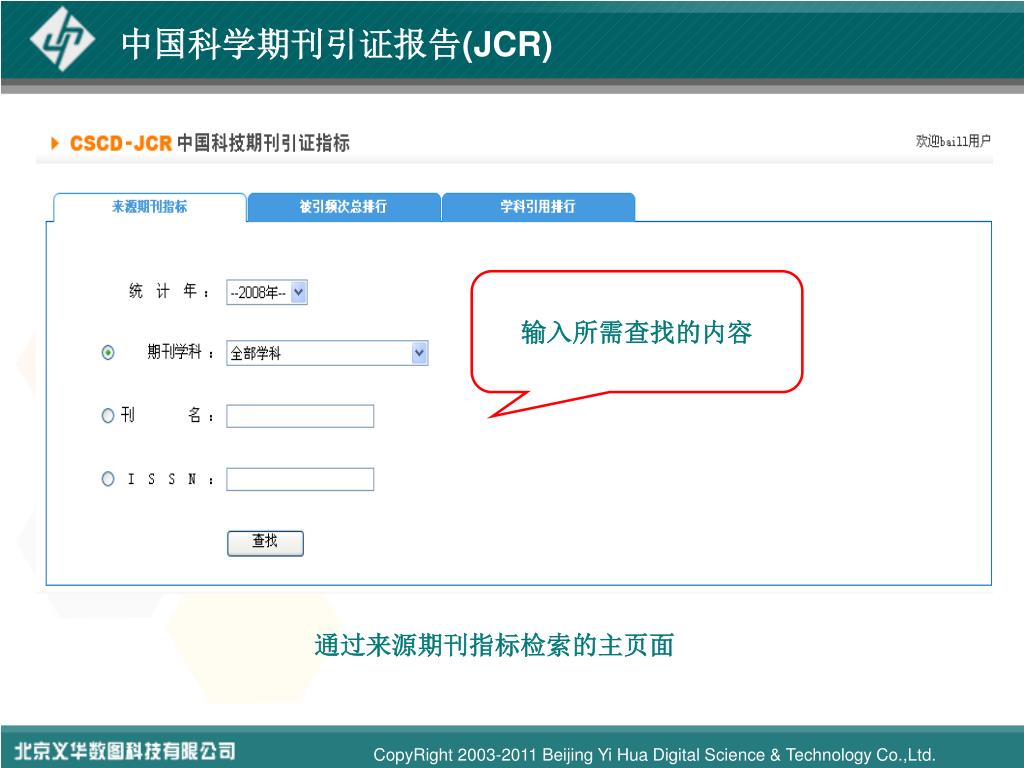This screenshot has width=1024, height=768.
Task: Click the diamond logo in header
Action: (62, 39)
